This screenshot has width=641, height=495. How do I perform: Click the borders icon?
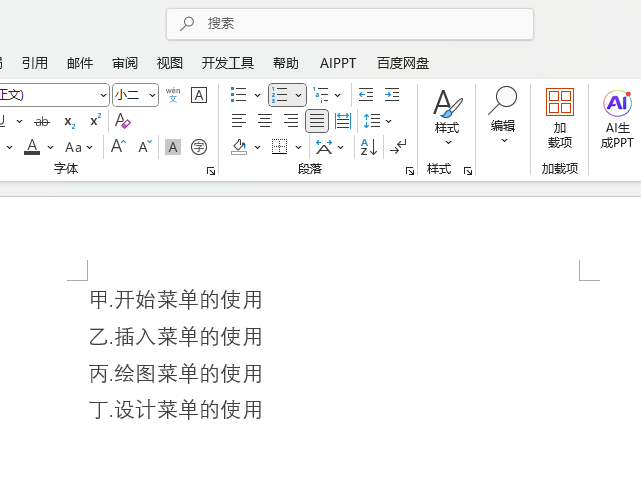[x=280, y=147]
